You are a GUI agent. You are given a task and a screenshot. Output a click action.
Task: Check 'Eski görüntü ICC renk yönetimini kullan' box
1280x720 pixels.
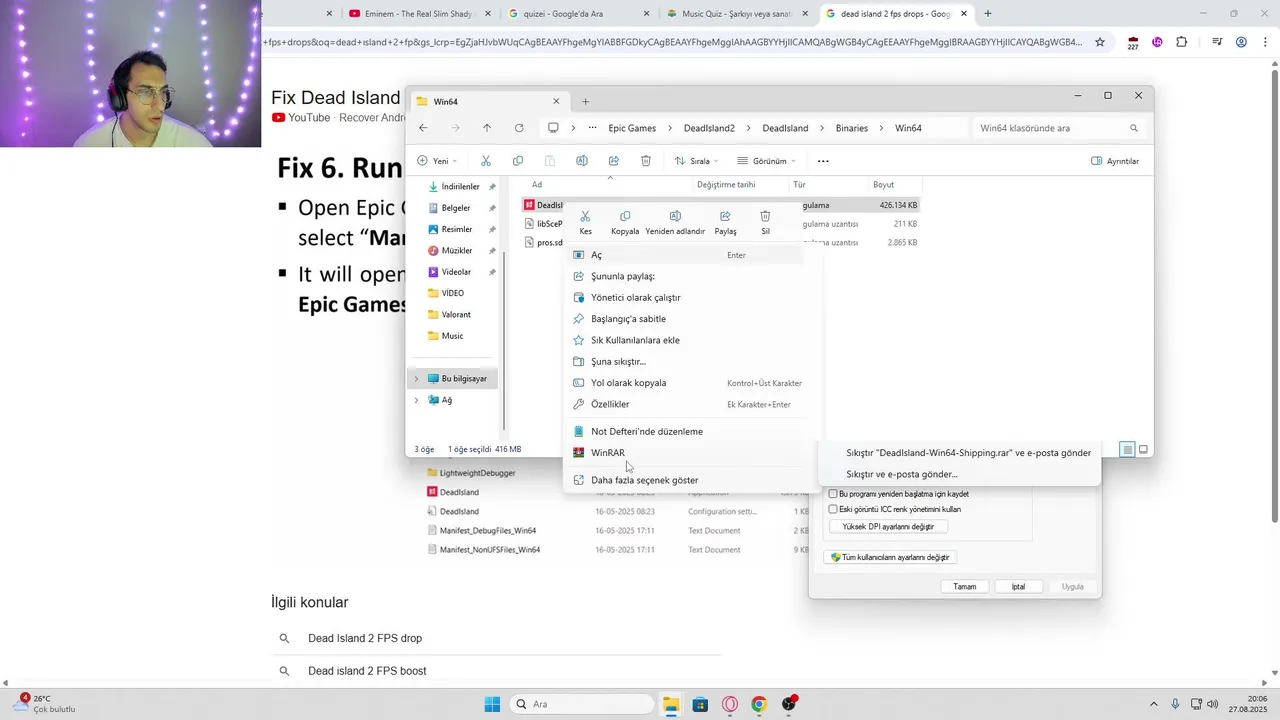coord(833,509)
